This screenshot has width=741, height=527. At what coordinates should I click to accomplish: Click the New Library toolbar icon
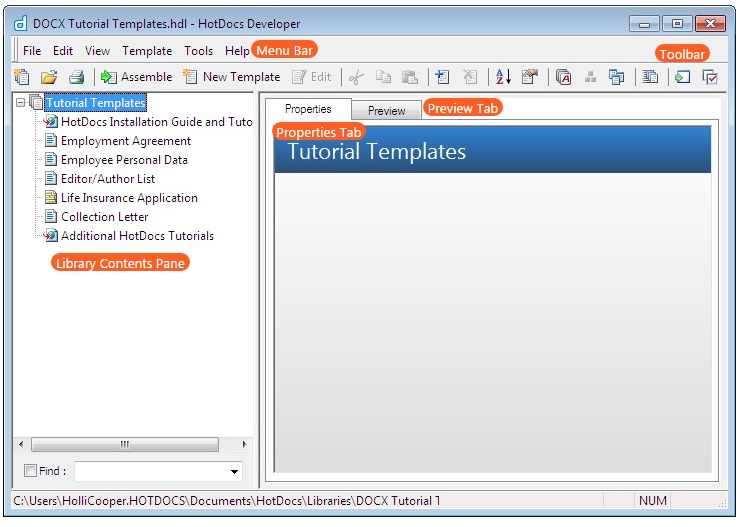click(22, 77)
